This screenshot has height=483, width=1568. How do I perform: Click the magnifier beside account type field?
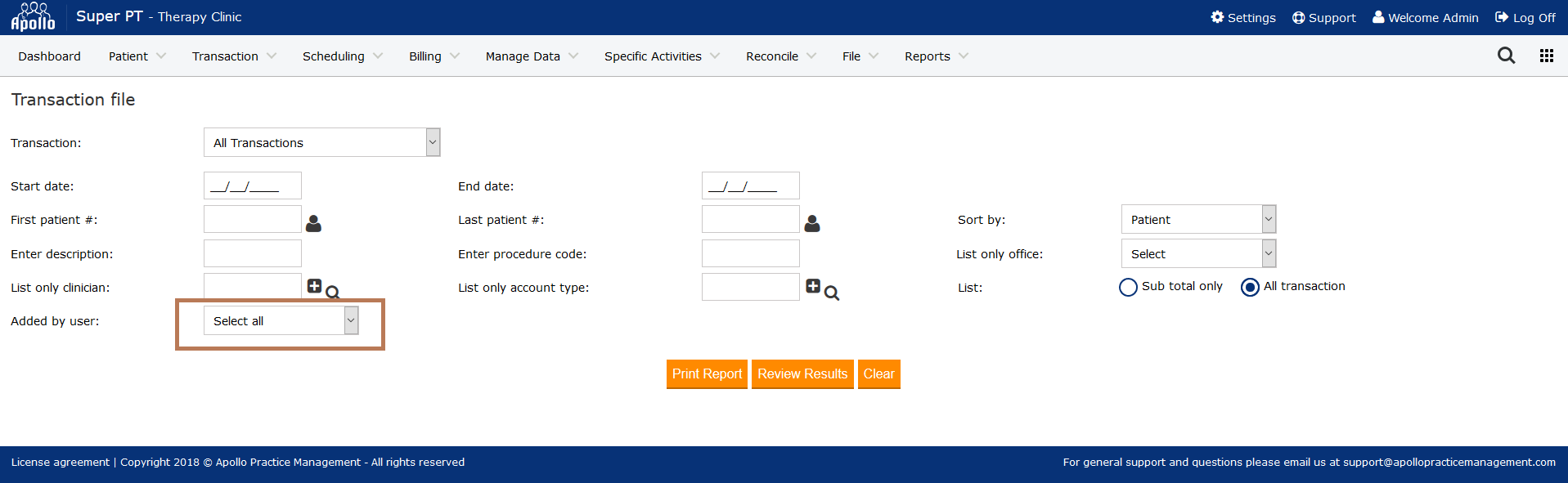pyautogui.click(x=832, y=293)
